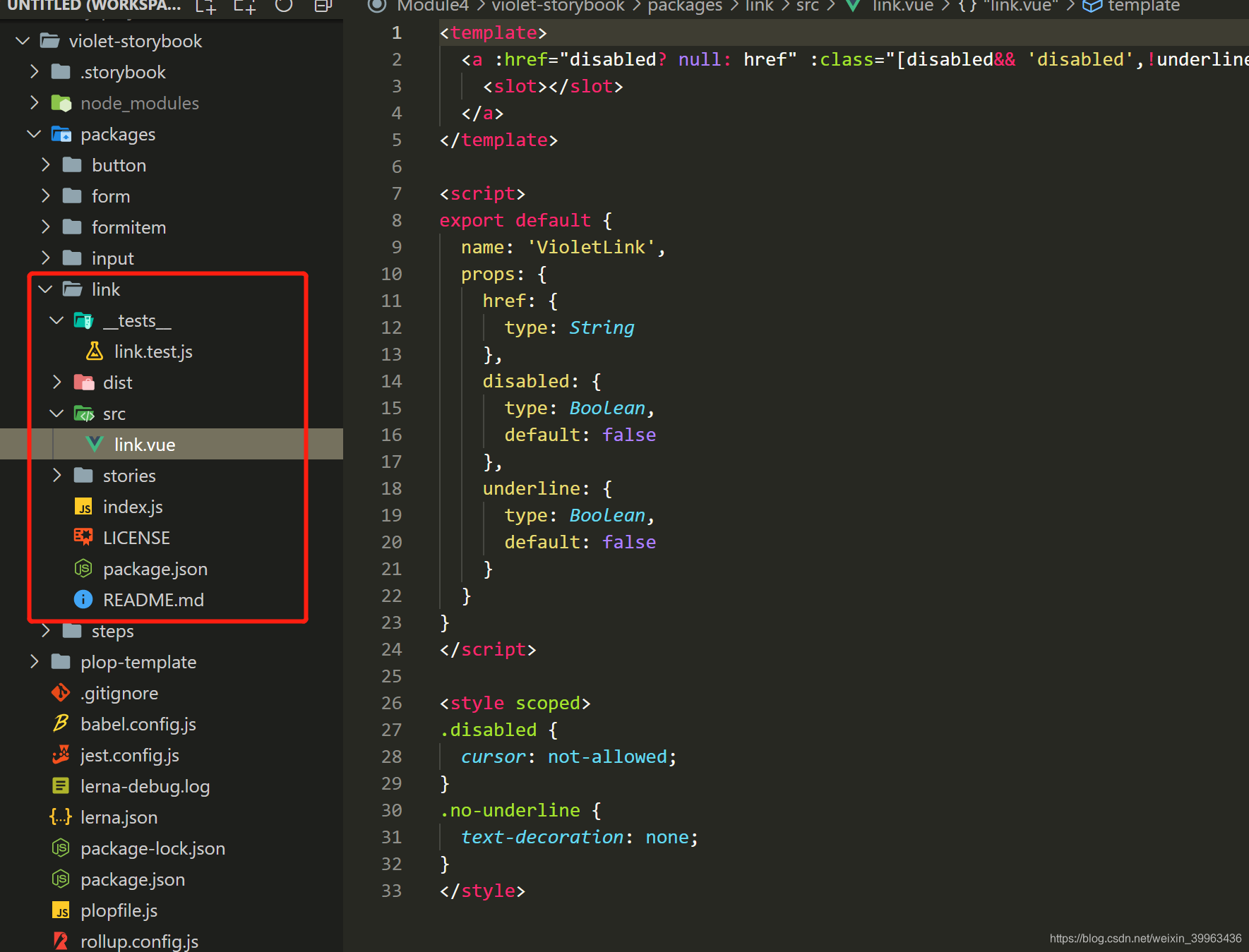1249x952 pixels.
Task: Click the __tests__ test folder icon
Action: tap(83, 320)
